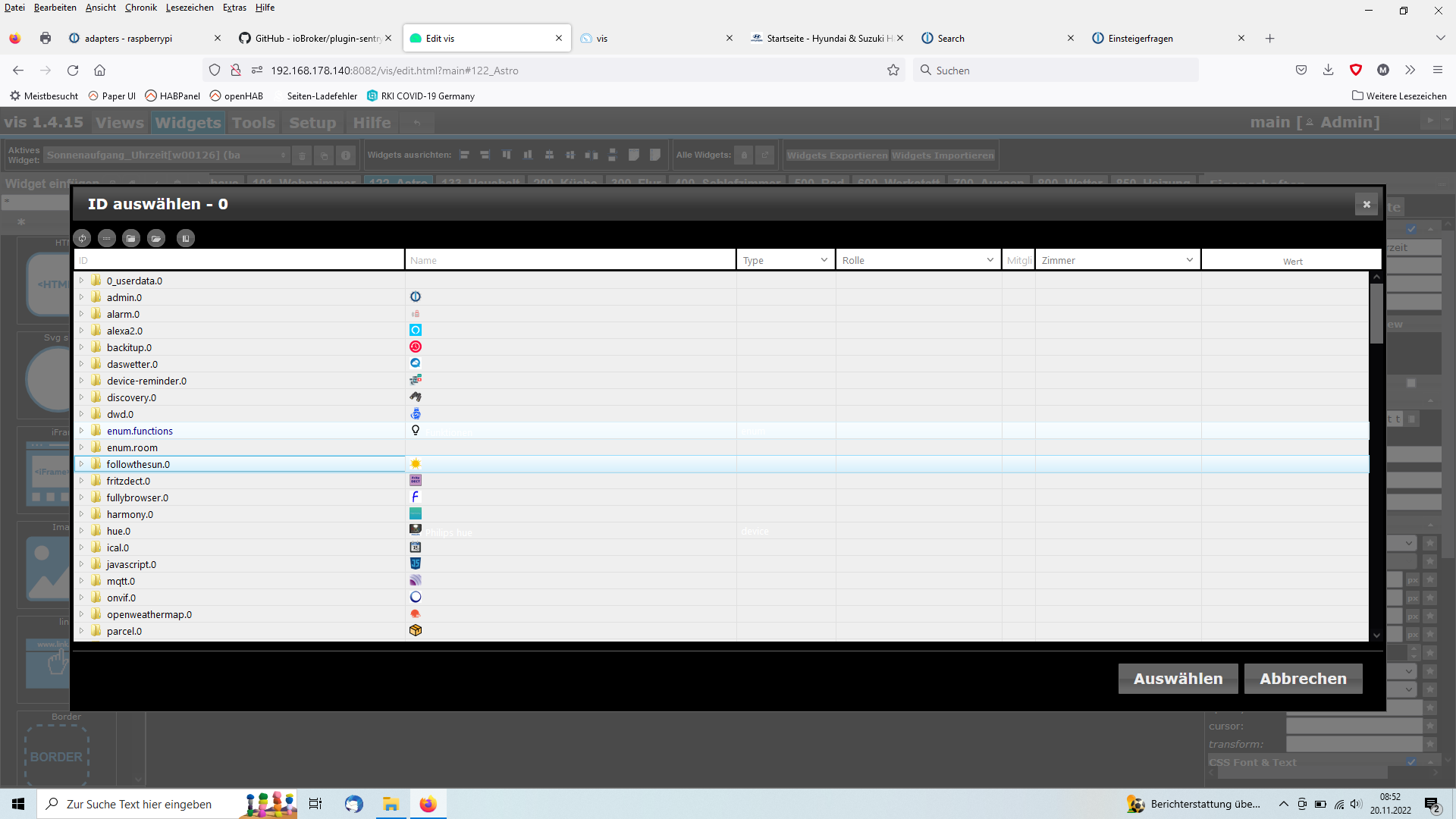The height and width of the screenshot is (819, 1456).
Task: Click the fullybrowser.0 adapter icon
Action: (x=416, y=497)
